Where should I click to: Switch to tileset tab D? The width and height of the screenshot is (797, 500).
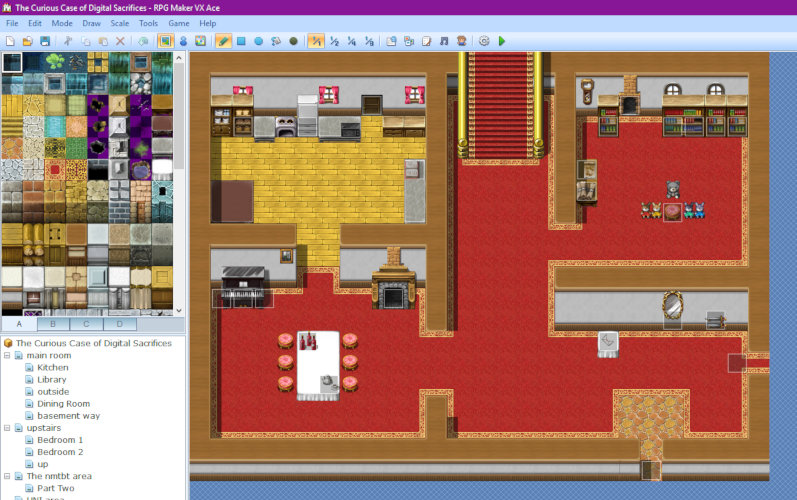[x=120, y=324]
